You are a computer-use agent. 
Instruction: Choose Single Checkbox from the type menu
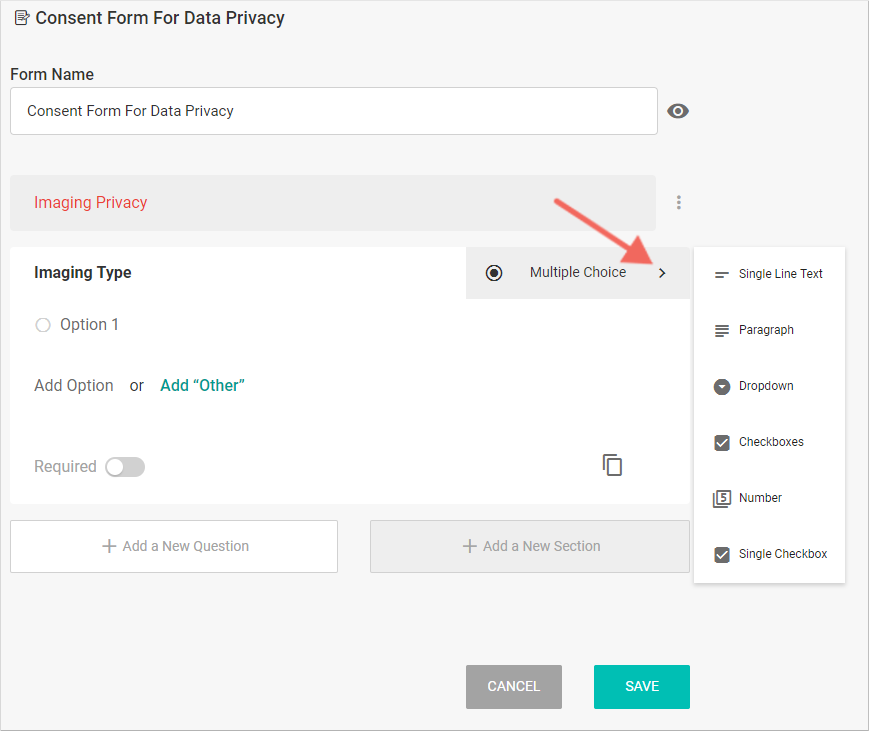tap(782, 554)
